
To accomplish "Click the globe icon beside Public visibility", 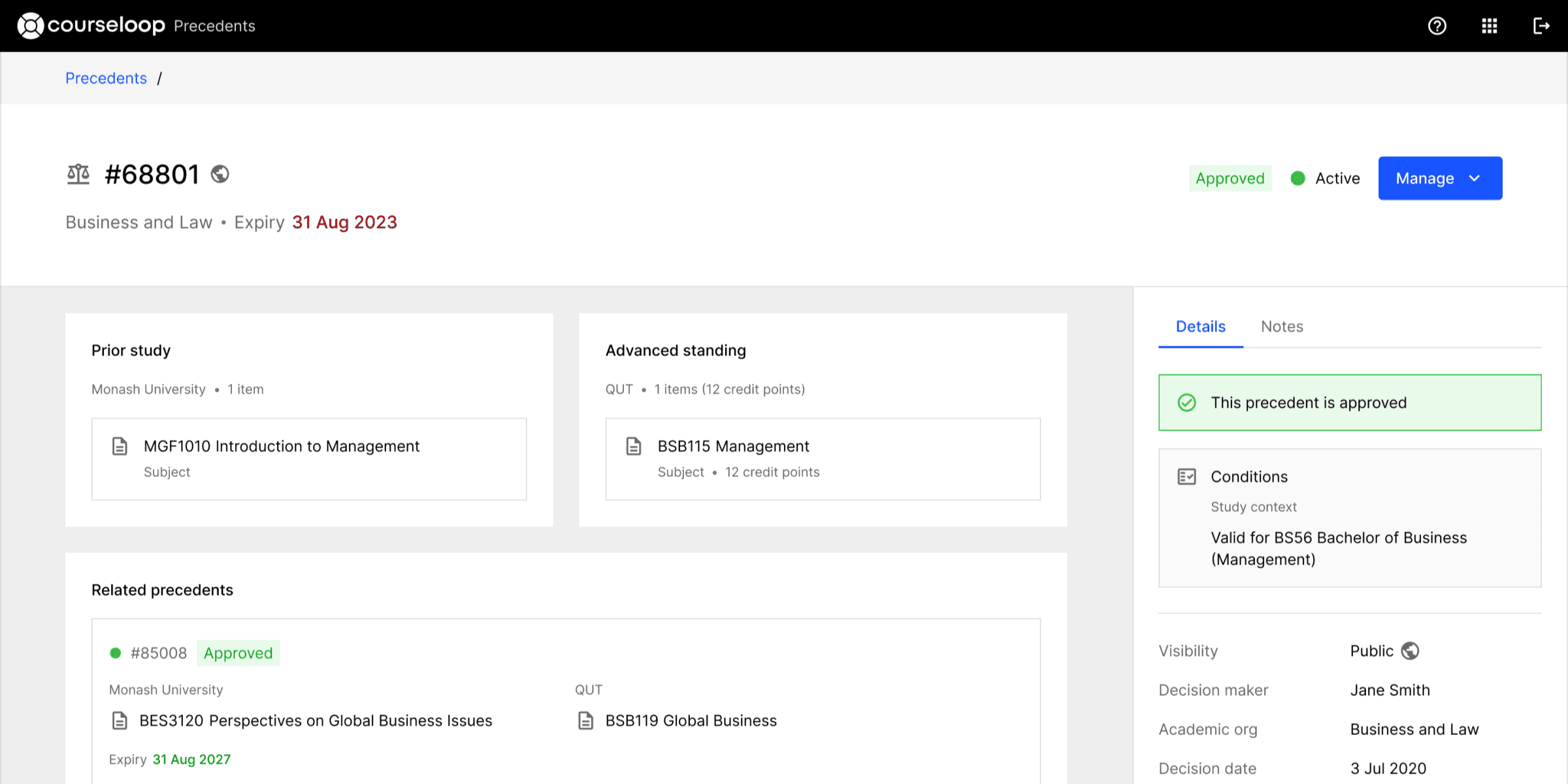I will pyautogui.click(x=1411, y=651).
